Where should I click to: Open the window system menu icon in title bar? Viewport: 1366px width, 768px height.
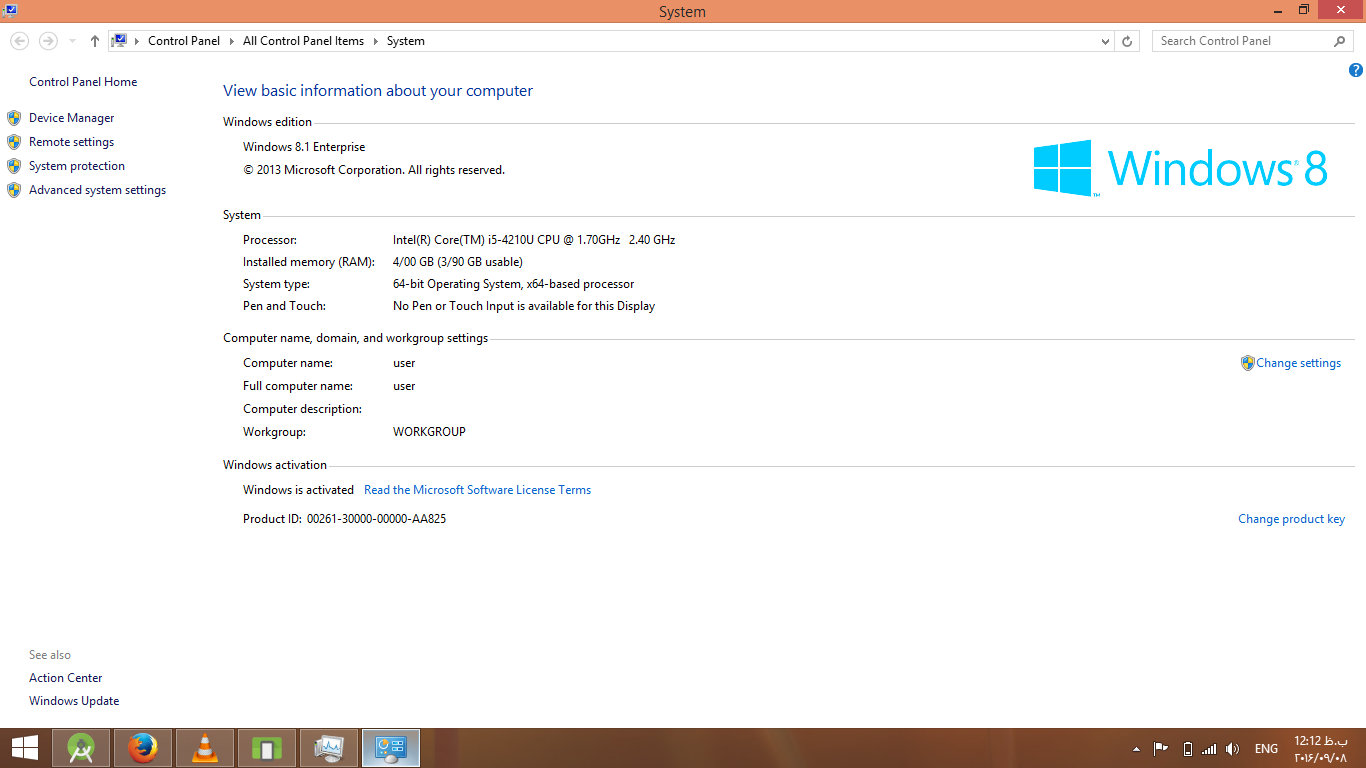10,11
